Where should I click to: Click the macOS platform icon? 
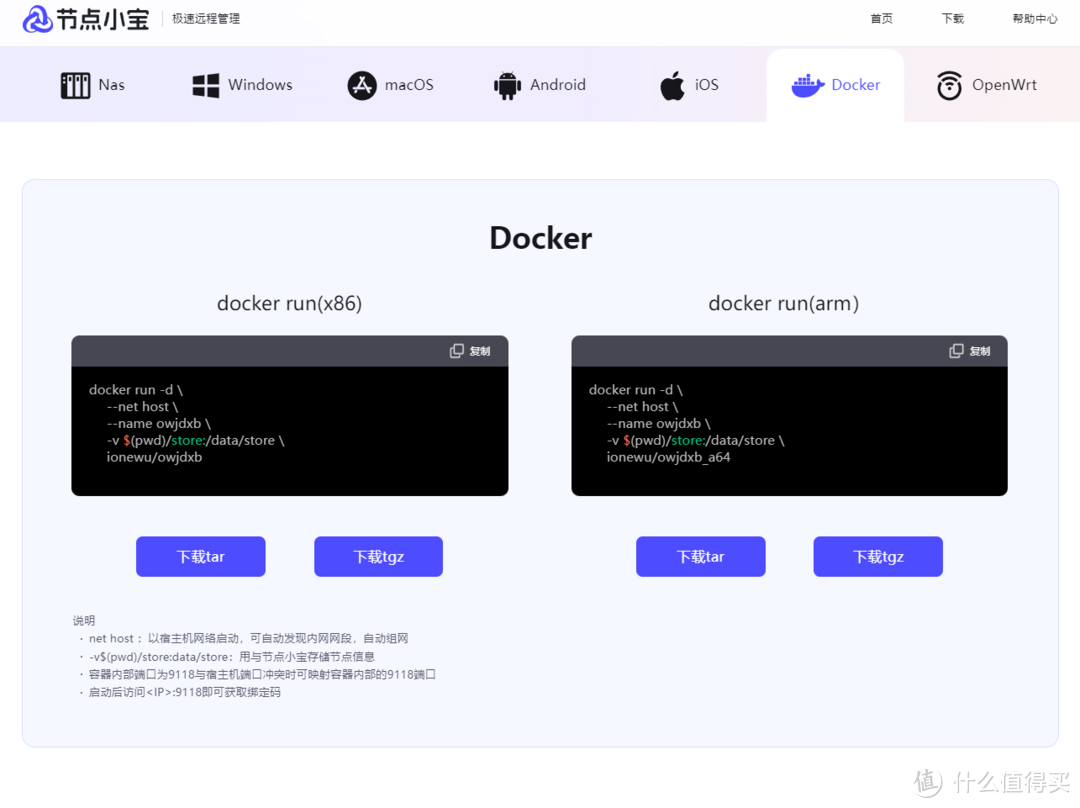[362, 85]
